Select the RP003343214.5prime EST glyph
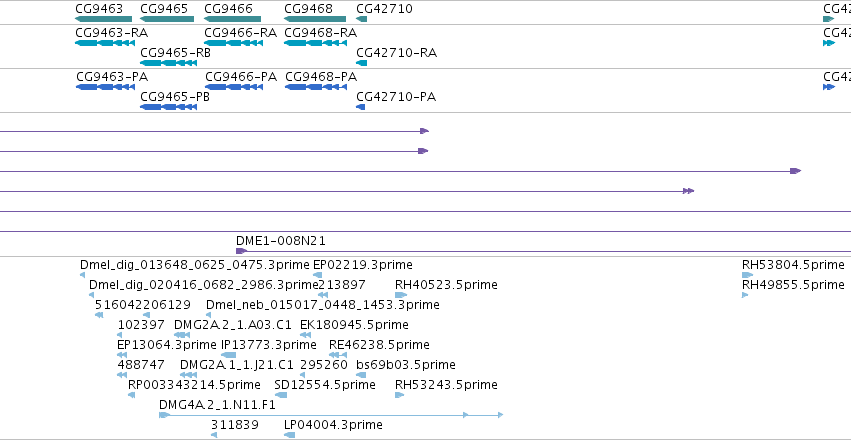This screenshot has height=440, width=851. pyautogui.click(x=131, y=396)
